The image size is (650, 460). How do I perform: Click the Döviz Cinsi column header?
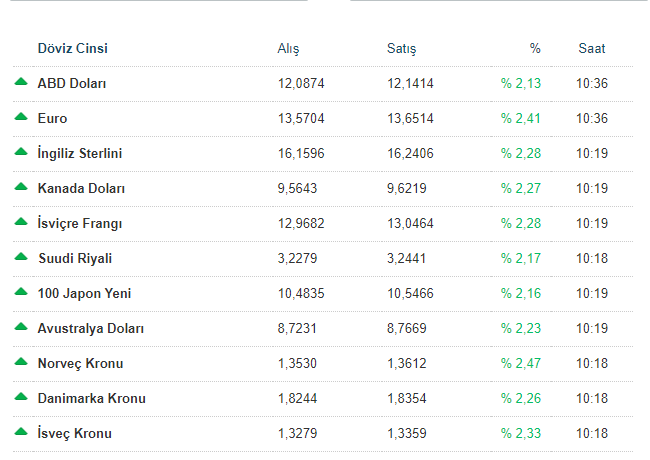click(73, 48)
